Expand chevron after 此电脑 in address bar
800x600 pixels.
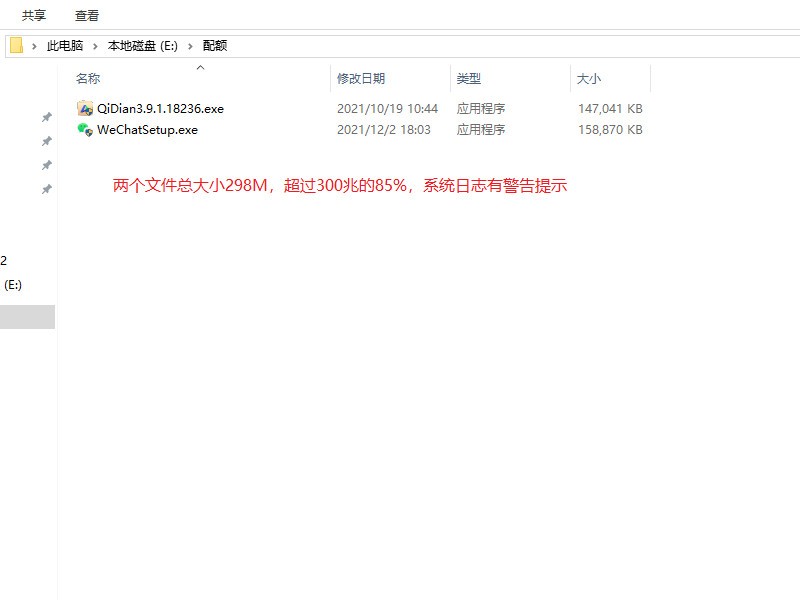coord(95,46)
